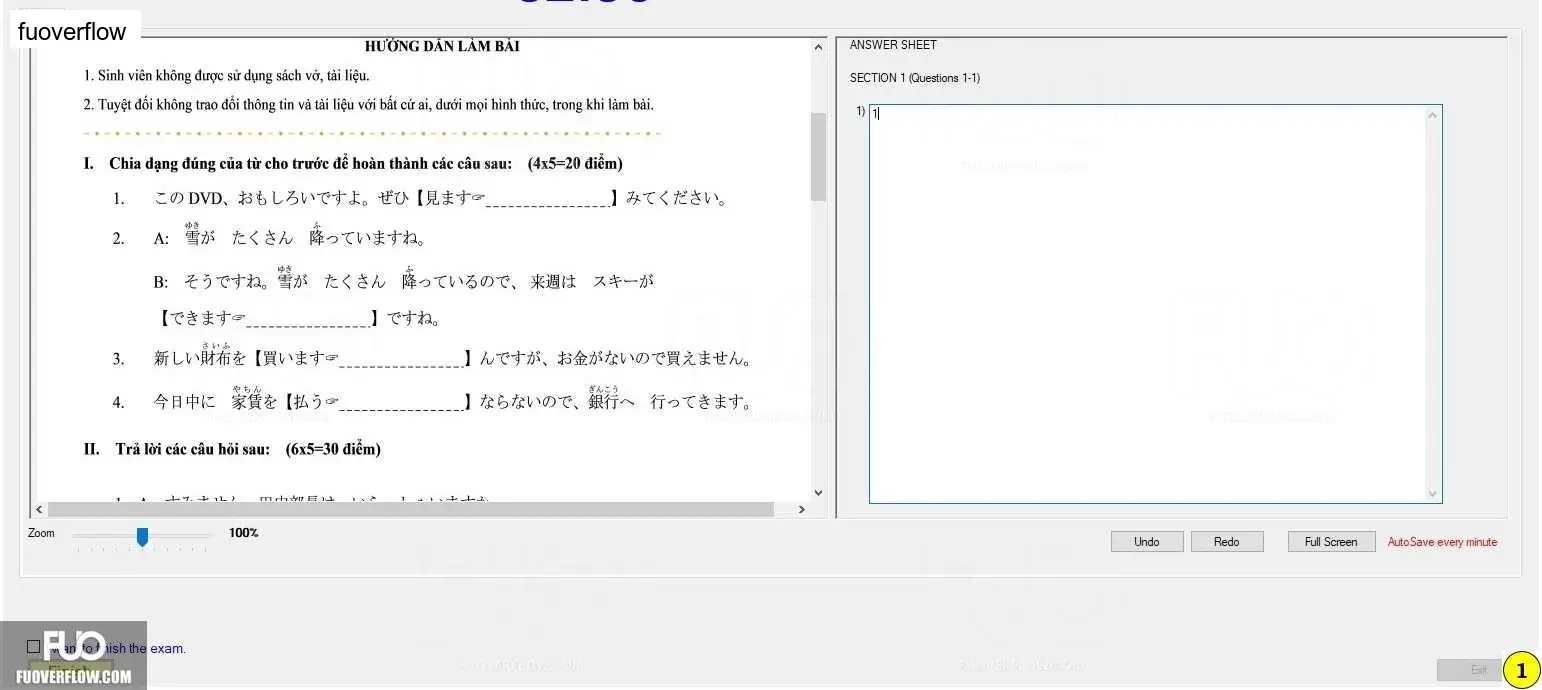Click the 'ANSWER SHEET' label
This screenshot has height=690, width=1542.
click(893, 45)
